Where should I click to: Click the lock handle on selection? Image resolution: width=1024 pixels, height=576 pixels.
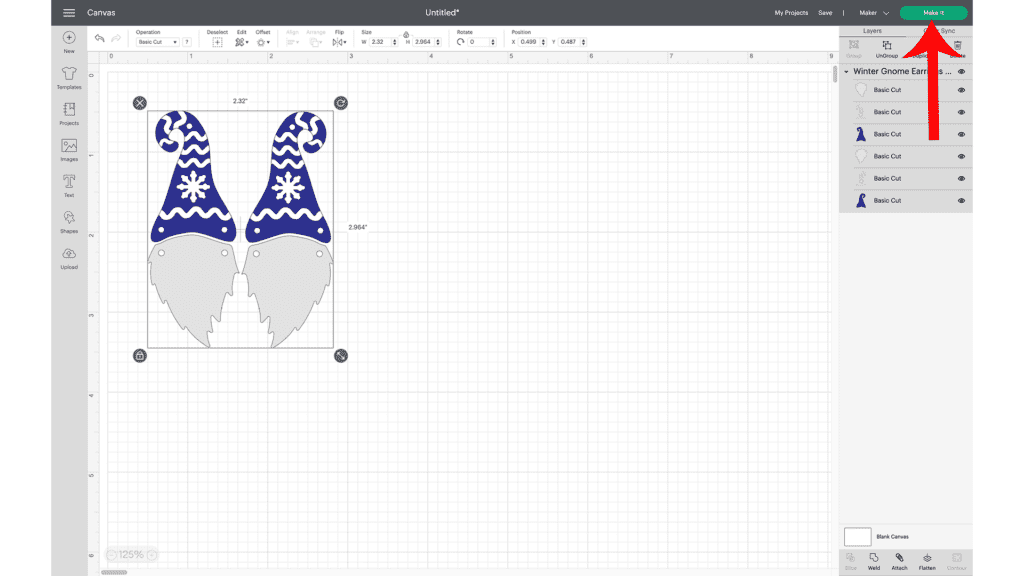[x=140, y=356]
